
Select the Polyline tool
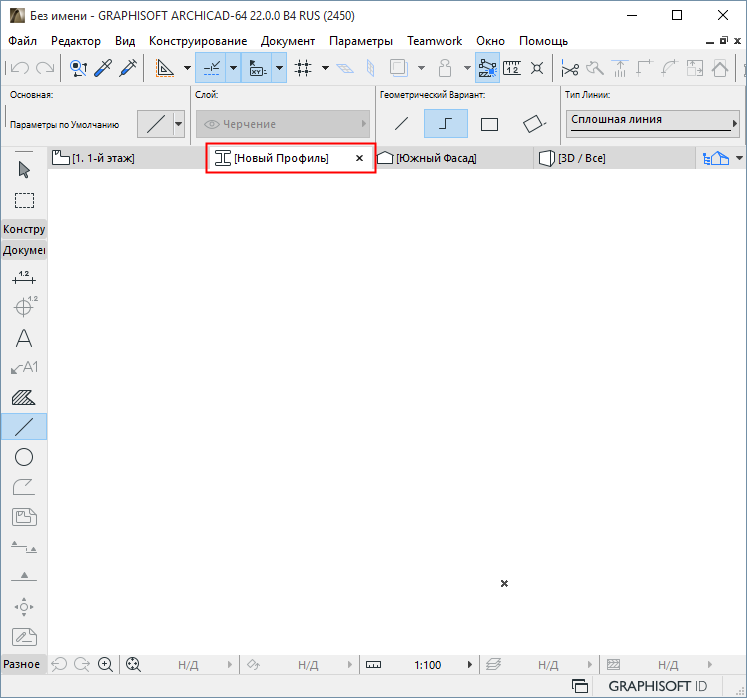(24, 487)
